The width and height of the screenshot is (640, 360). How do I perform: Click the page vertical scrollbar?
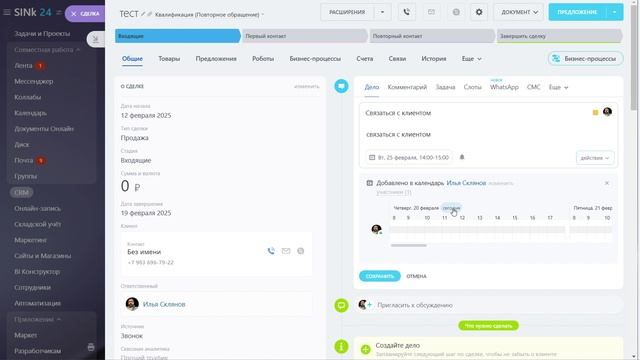tap(634, 57)
